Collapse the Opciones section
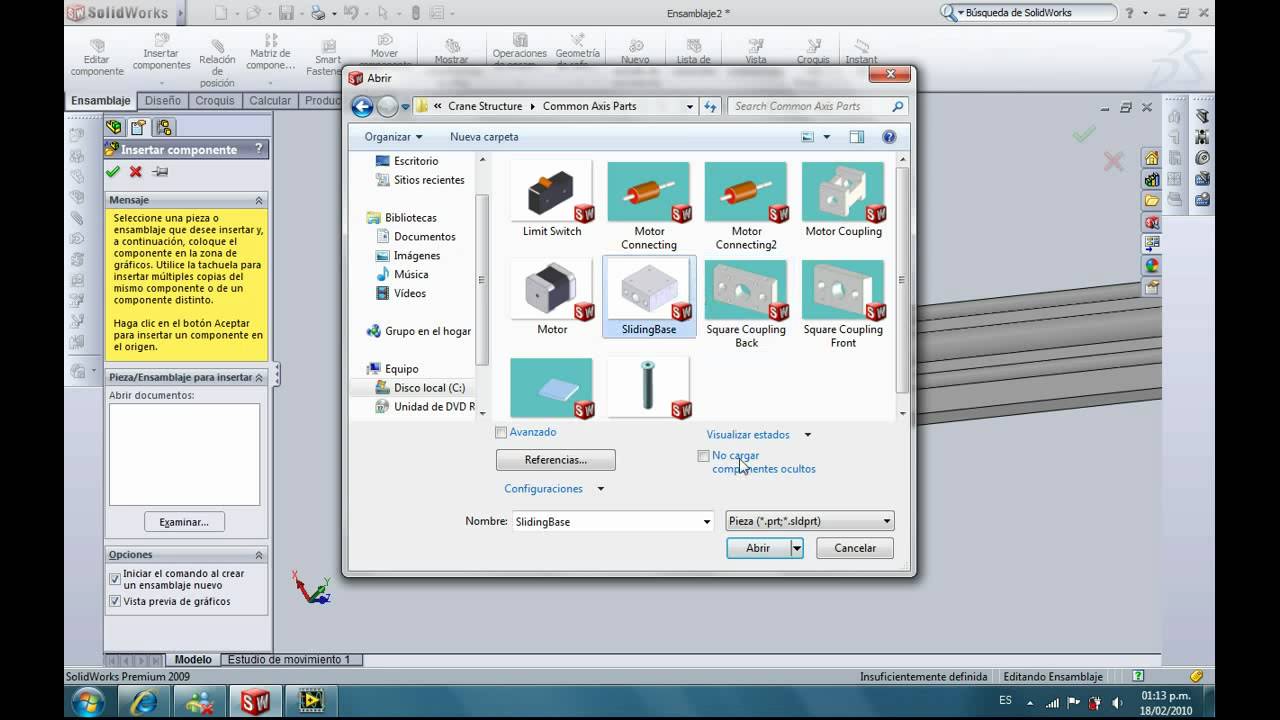Screen dimensions: 1280x720 tap(259, 554)
